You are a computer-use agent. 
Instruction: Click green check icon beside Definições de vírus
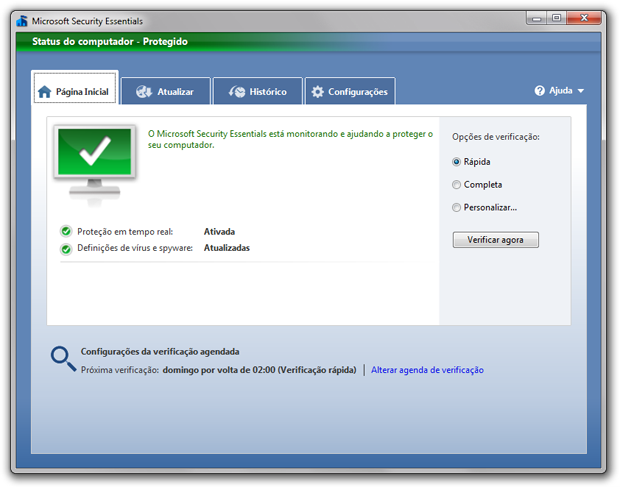tap(66, 249)
